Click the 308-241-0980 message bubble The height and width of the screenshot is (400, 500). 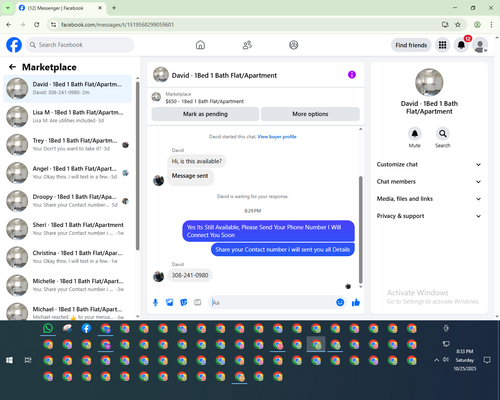coord(190,275)
